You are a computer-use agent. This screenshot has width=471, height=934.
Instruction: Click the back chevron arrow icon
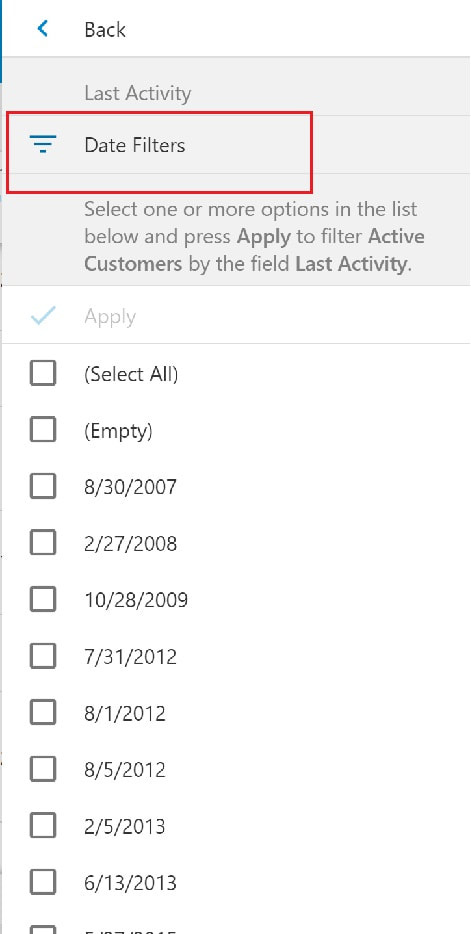click(x=42, y=29)
